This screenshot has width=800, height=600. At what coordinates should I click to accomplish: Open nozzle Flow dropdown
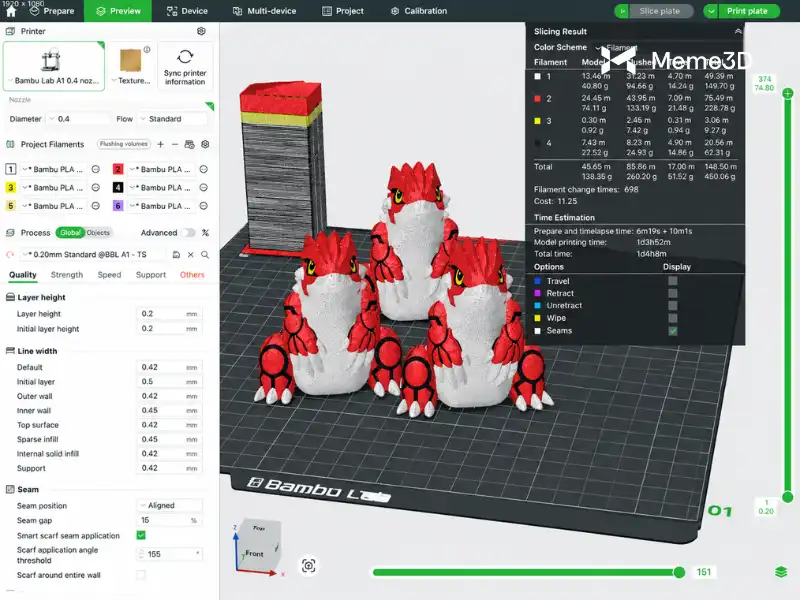(174, 119)
